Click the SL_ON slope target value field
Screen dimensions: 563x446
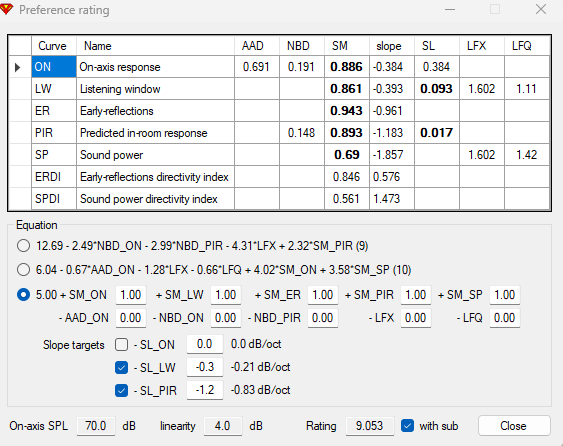click(205, 344)
